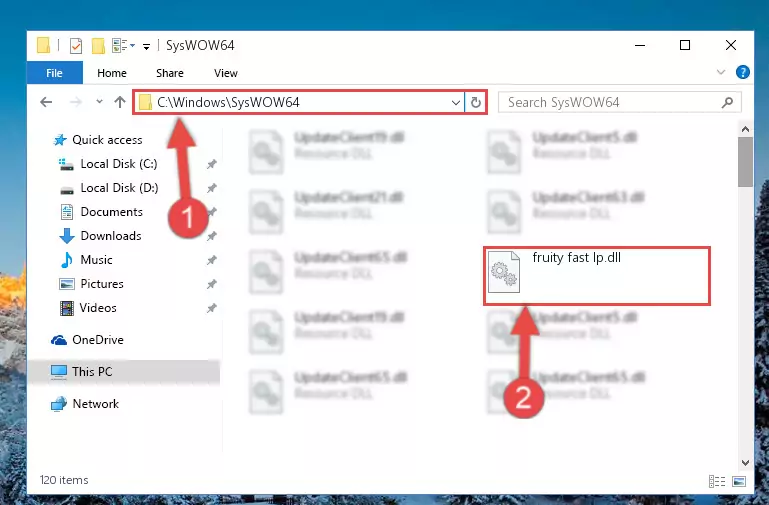Click the pin icon next to Downloads
Viewport: 769px width, 505px height.
pos(211,236)
